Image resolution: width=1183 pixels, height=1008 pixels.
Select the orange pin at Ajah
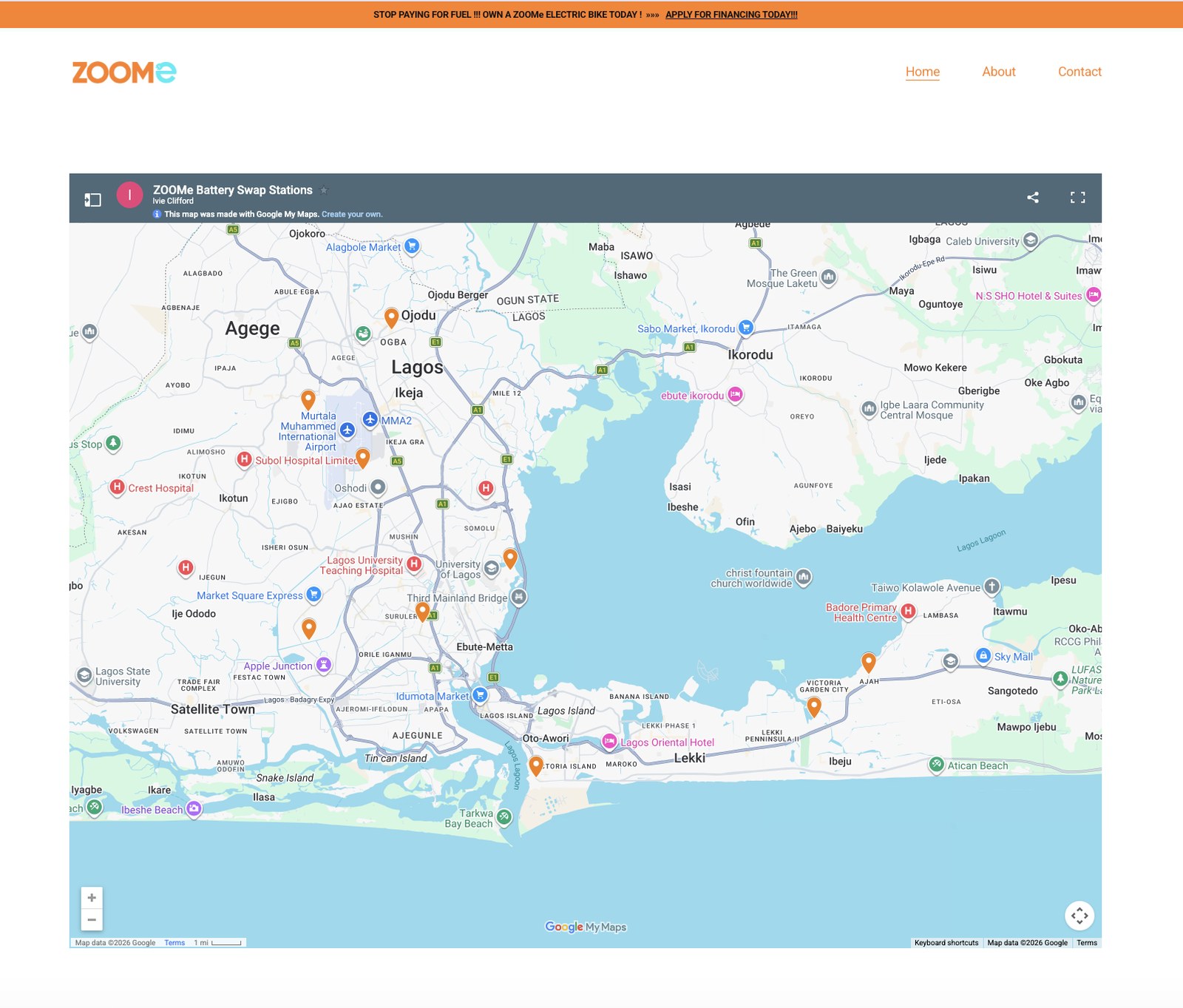869,662
